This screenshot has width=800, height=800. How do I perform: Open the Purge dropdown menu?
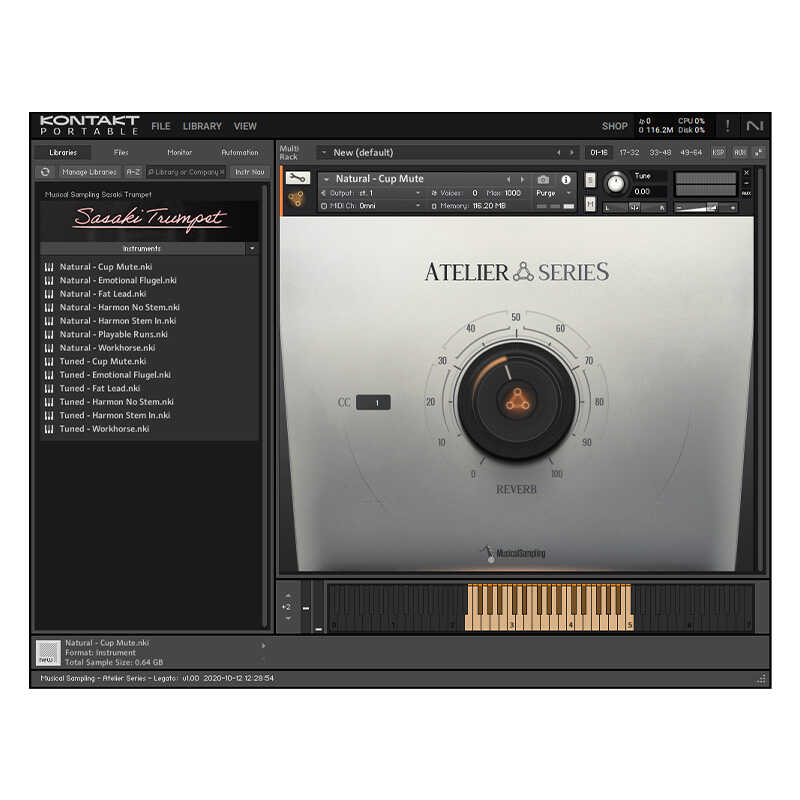pos(554,193)
